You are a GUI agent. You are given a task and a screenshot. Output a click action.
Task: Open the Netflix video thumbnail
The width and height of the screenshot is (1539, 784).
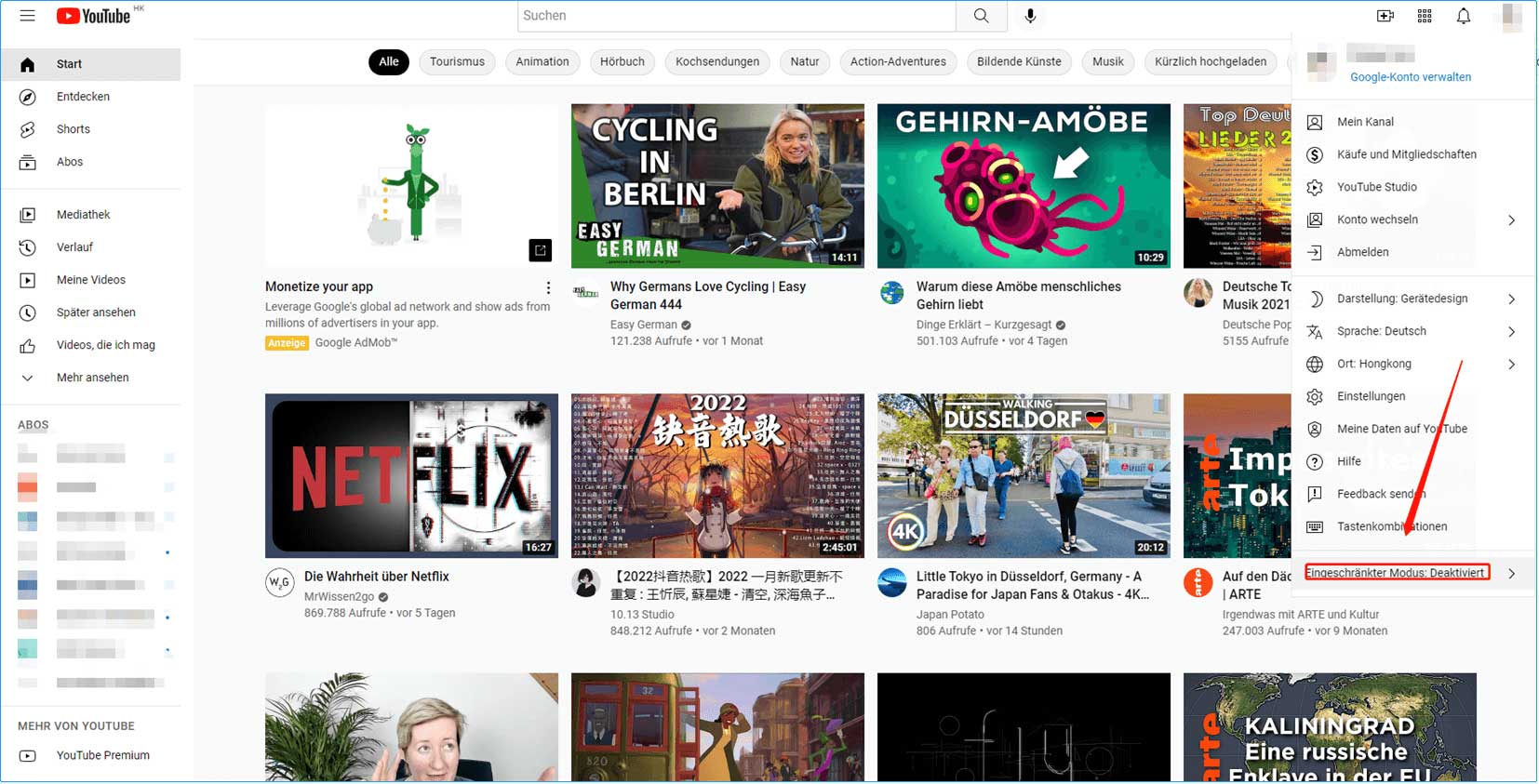click(x=411, y=475)
